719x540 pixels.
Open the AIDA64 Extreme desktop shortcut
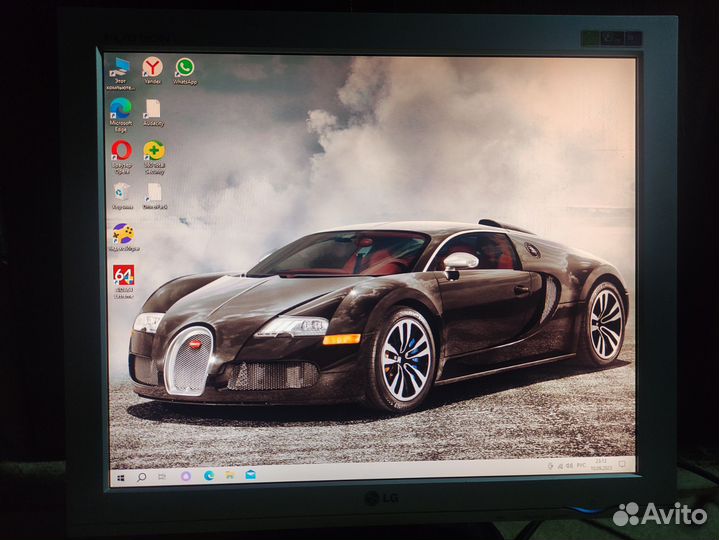tap(124, 275)
